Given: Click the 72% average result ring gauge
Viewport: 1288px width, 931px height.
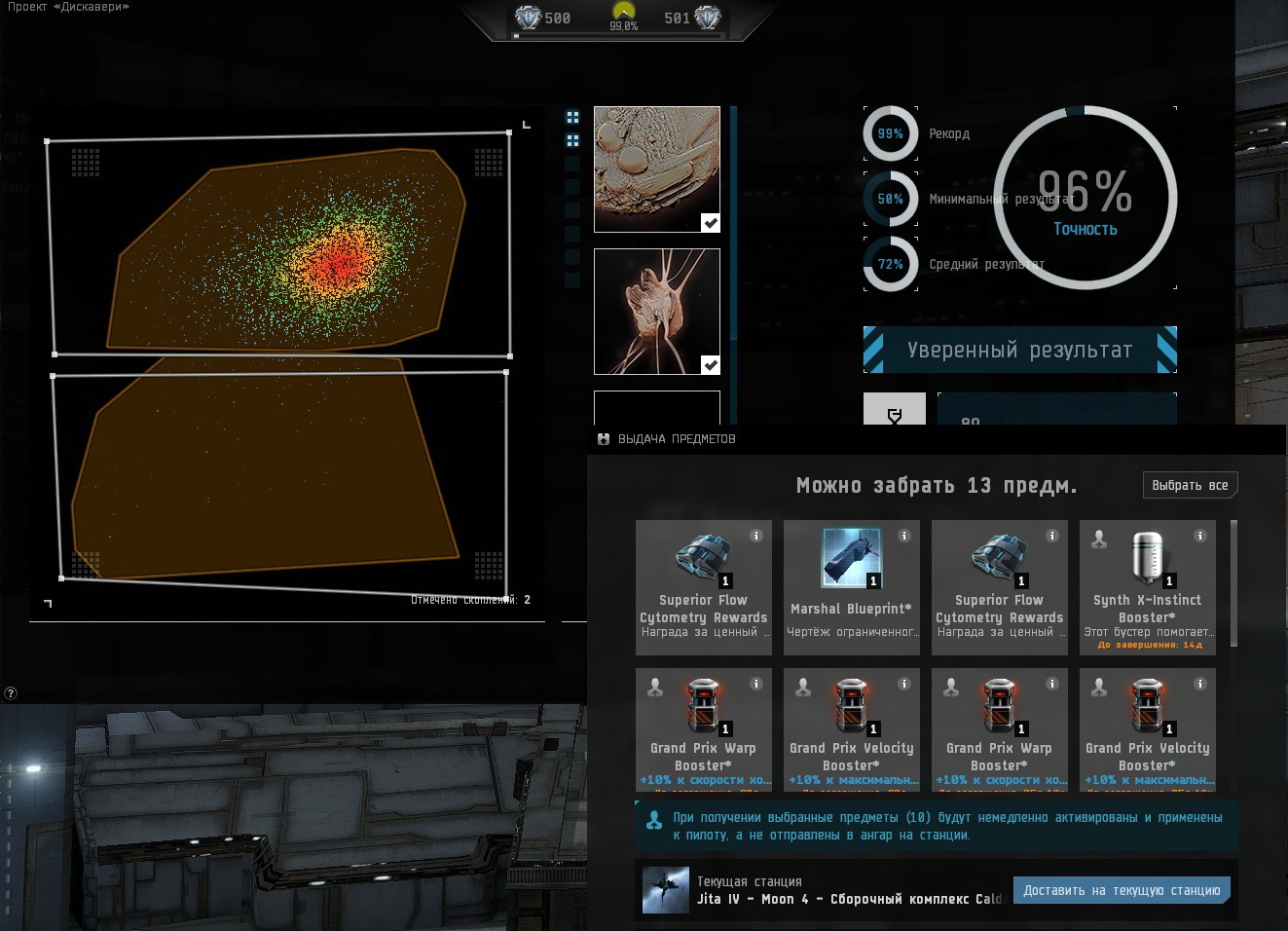Looking at the screenshot, I should pyautogui.click(x=890, y=264).
